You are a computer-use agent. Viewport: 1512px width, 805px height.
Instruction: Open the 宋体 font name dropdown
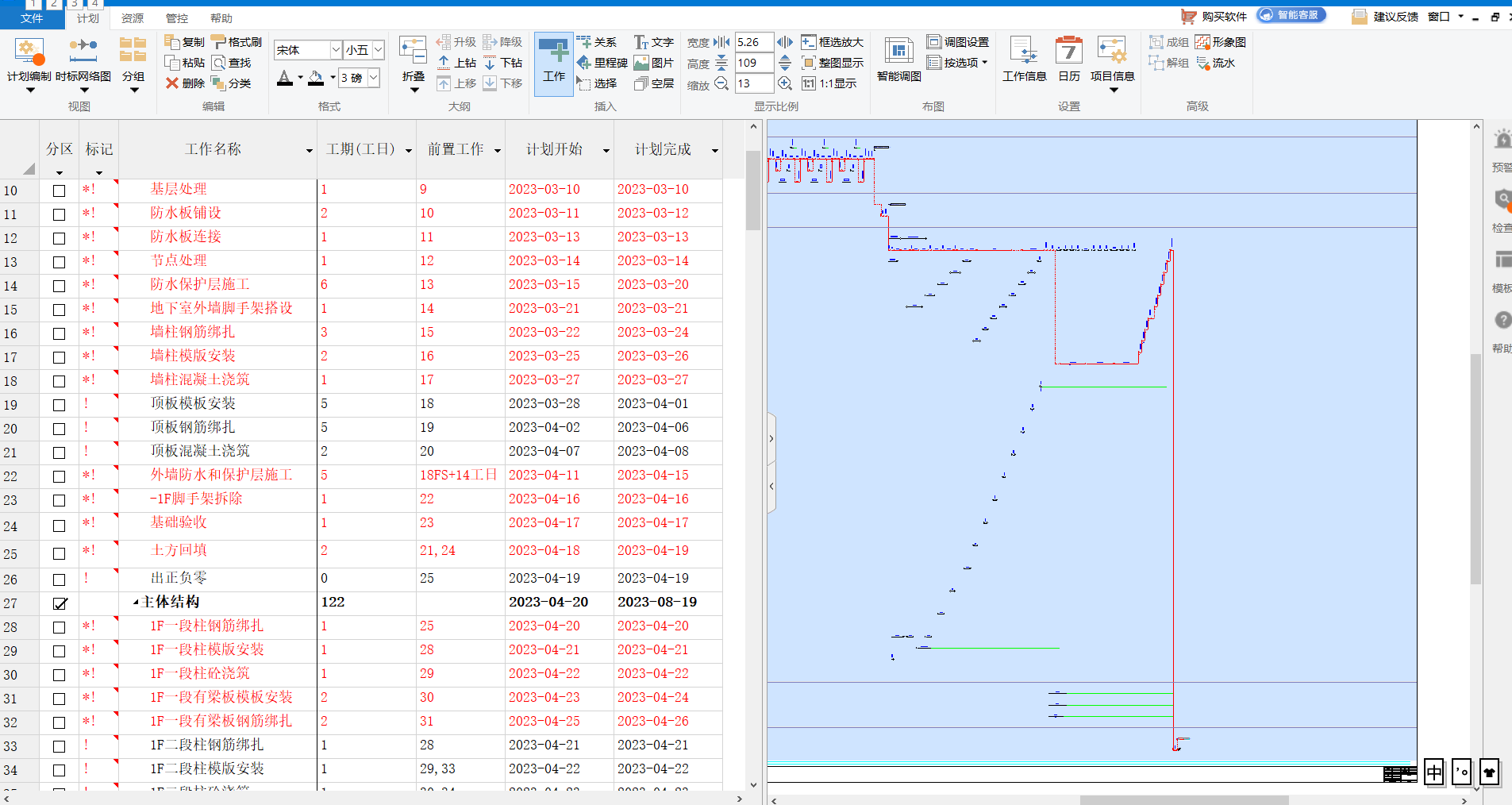[336, 50]
